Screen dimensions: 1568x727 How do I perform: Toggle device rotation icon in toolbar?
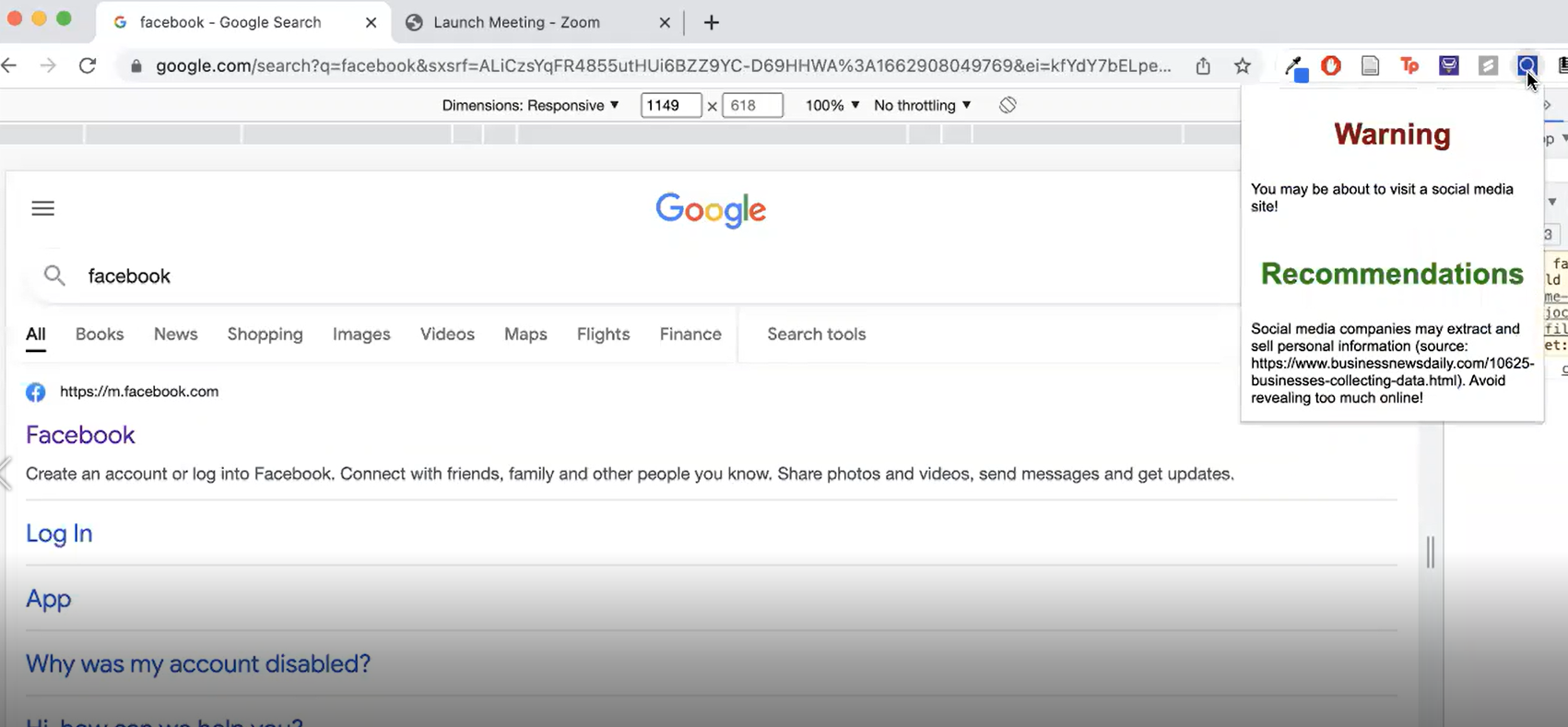[x=1008, y=105]
